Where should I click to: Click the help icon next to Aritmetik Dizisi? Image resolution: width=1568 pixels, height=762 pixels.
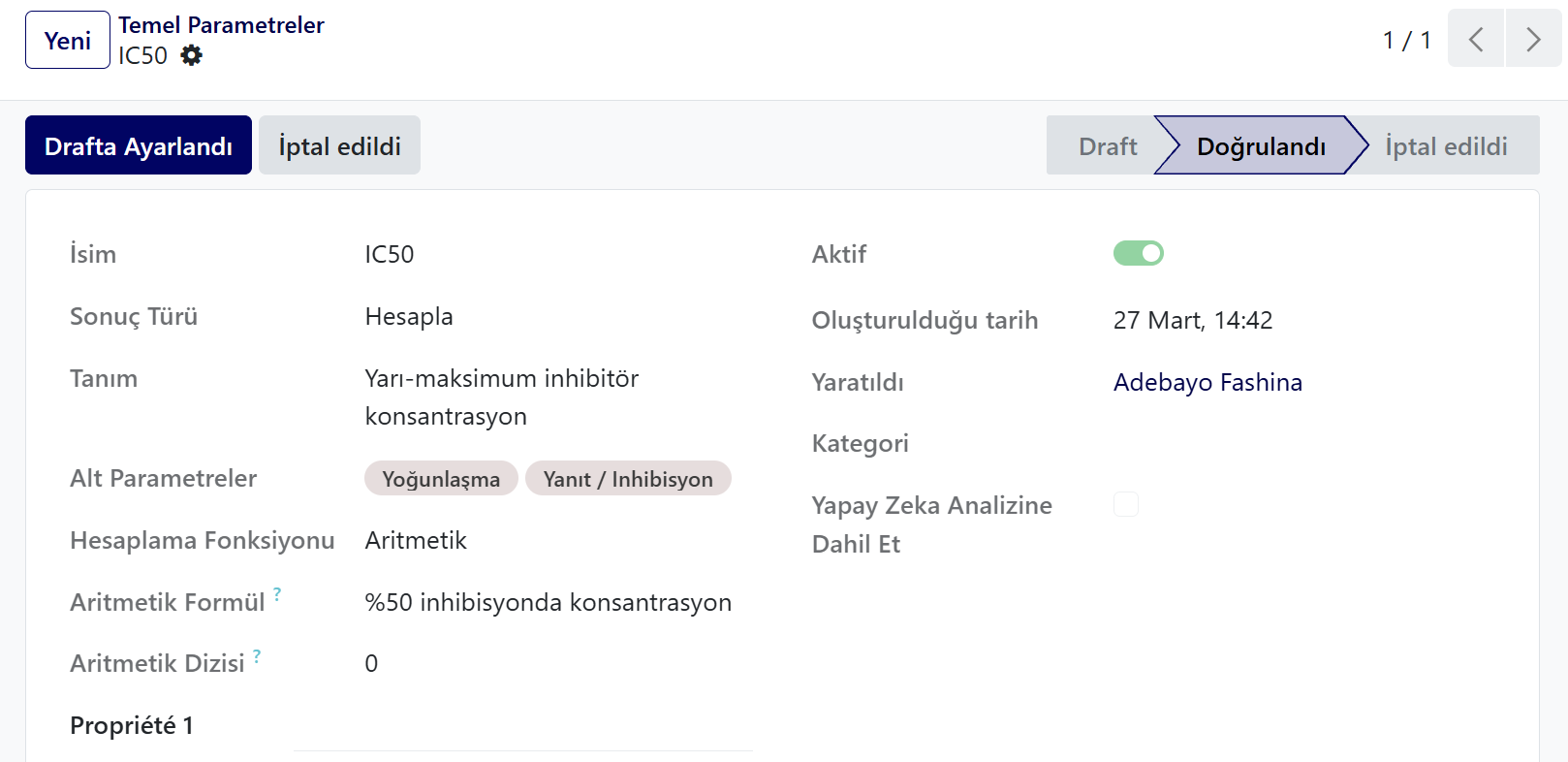pos(257,655)
